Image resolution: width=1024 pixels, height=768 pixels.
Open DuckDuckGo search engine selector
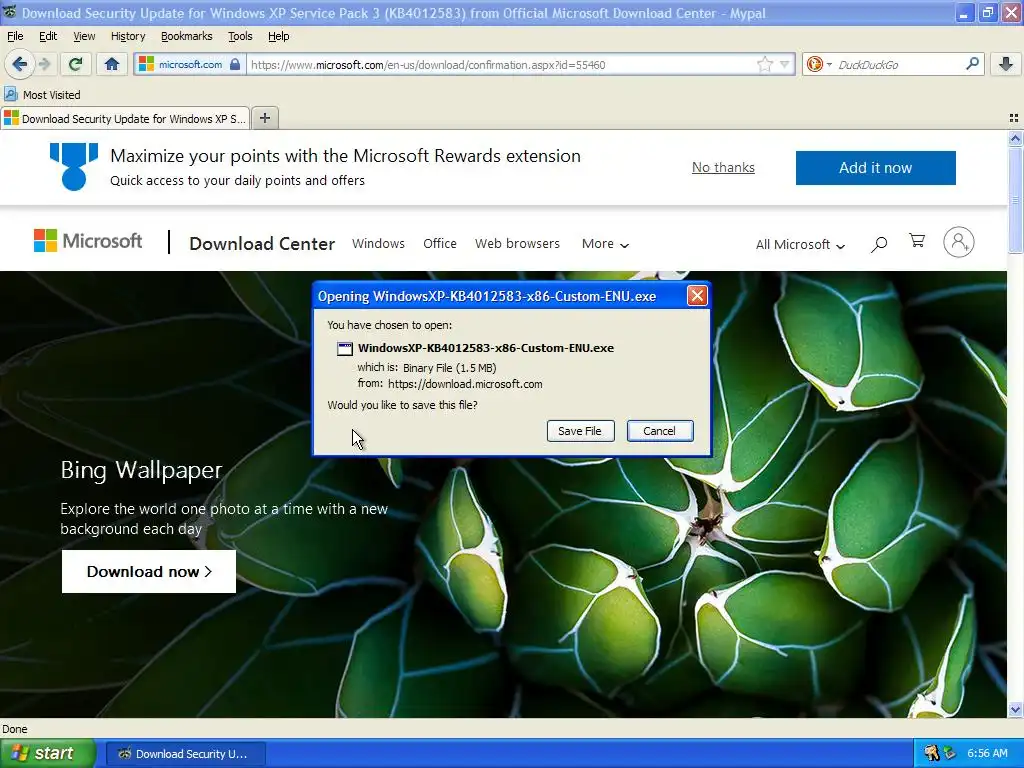click(x=818, y=64)
